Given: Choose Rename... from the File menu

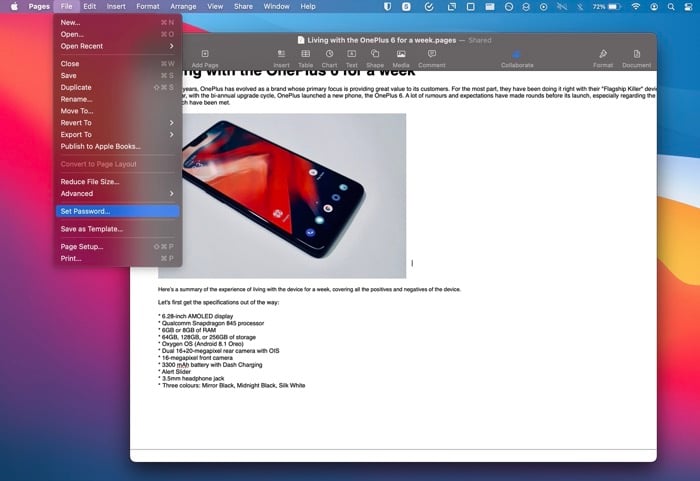Looking at the screenshot, I should (x=117, y=99).
